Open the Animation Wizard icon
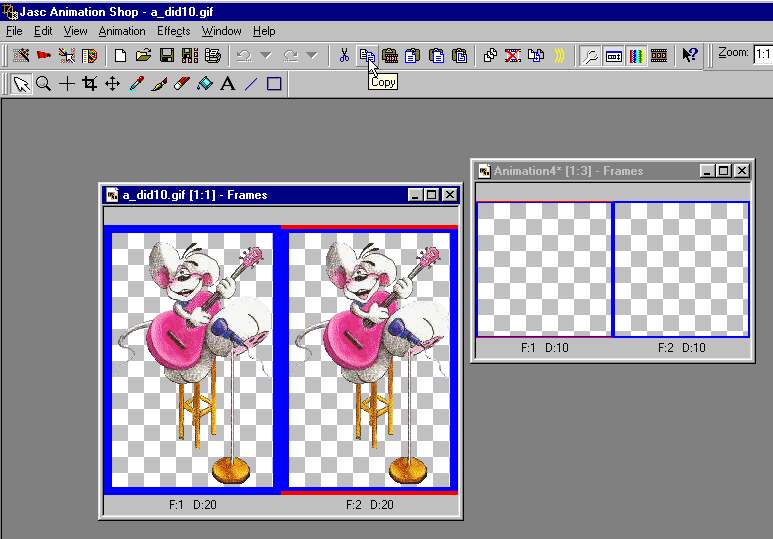Viewport: 773px width, 539px height. 21,55
